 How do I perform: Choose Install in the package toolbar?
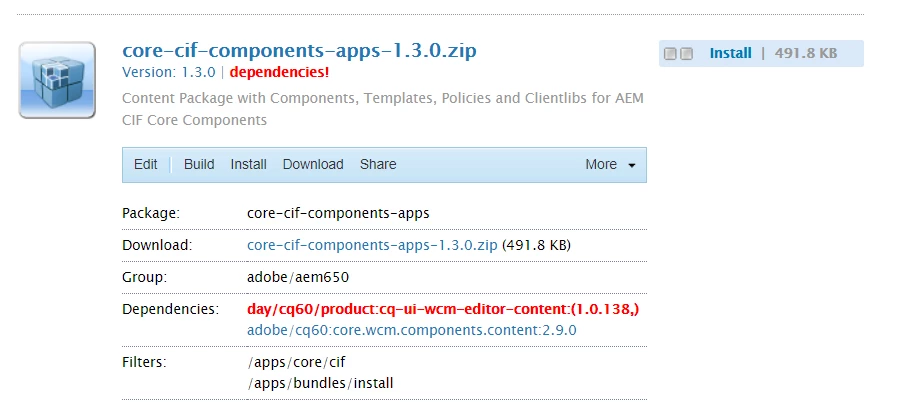click(x=249, y=164)
